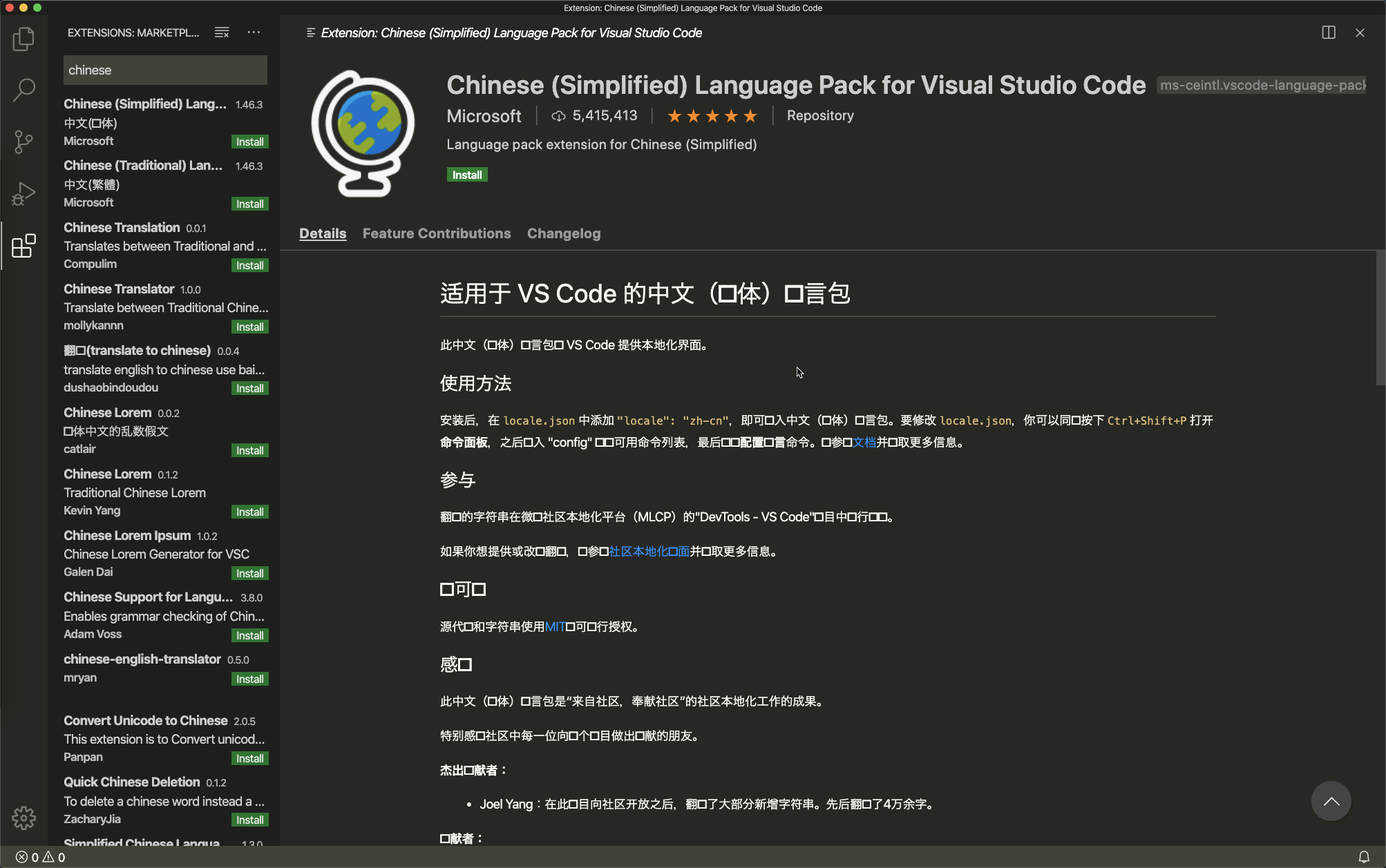This screenshot has width=1386, height=868.
Task: Open the Source Control view
Action: pyautogui.click(x=23, y=142)
